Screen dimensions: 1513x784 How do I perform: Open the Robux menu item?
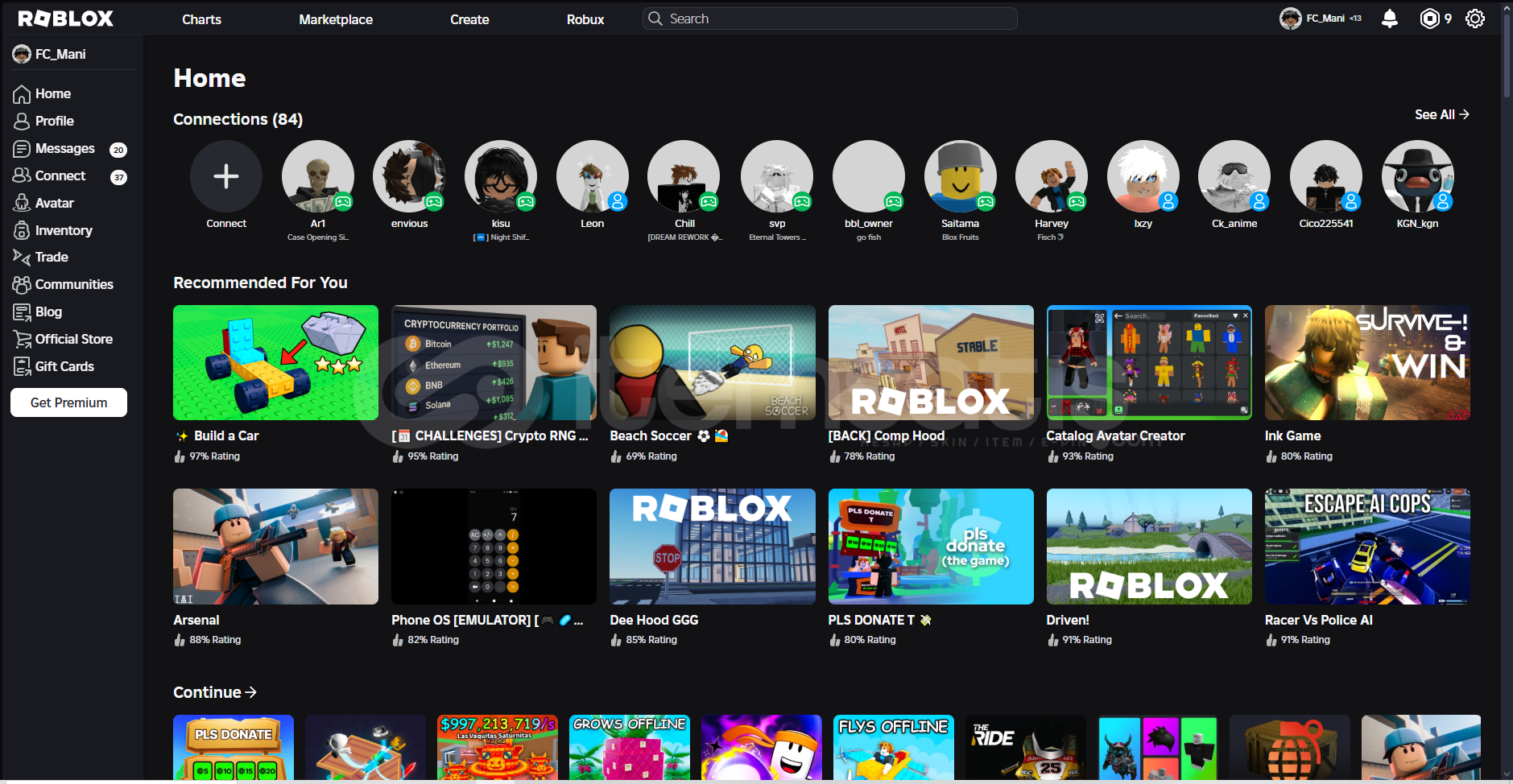585,19
